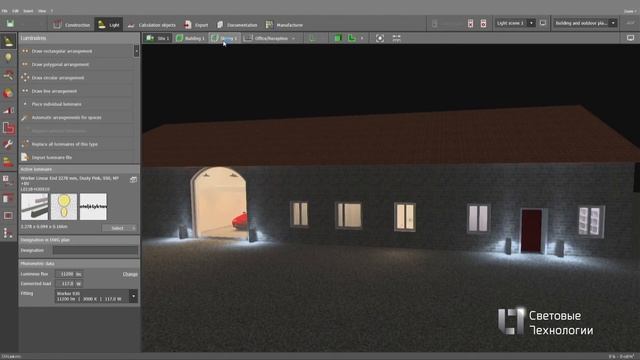The width and height of the screenshot is (640, 360).
Task: Select the red L-shaped outline tool in sidebar
Action: [x=8, y=128]
